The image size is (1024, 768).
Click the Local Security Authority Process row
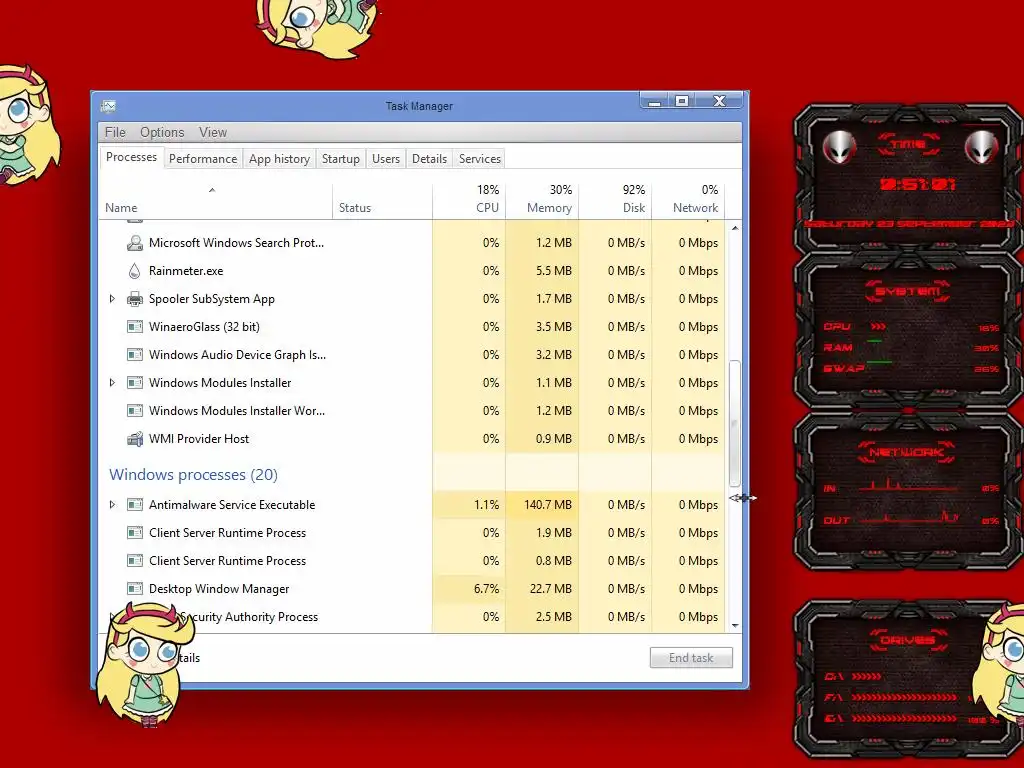[x=411, y=617]
